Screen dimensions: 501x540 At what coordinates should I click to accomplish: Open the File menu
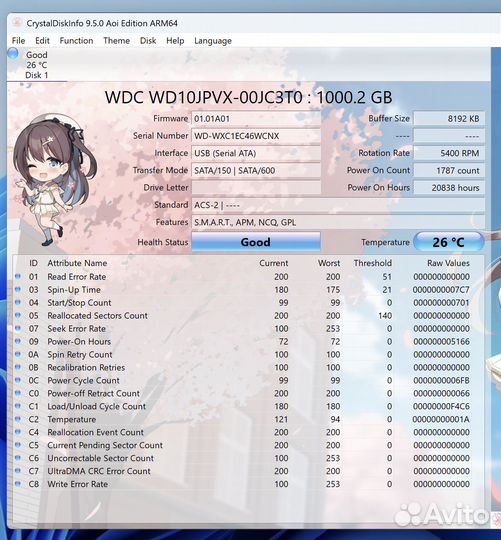tap(18, 41)
